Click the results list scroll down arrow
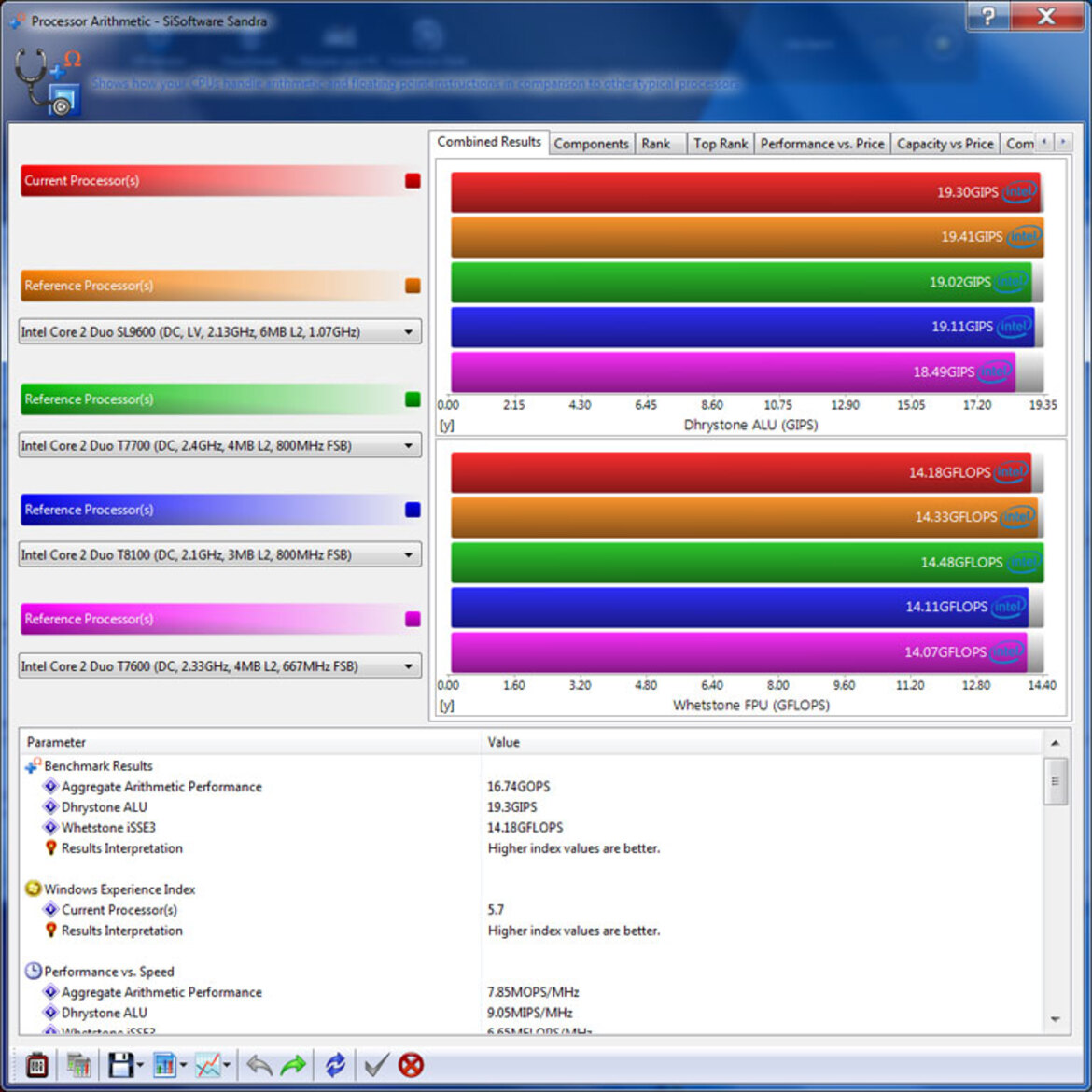Screen dimensions: 1092x1092 (x=1055, y=1019)
